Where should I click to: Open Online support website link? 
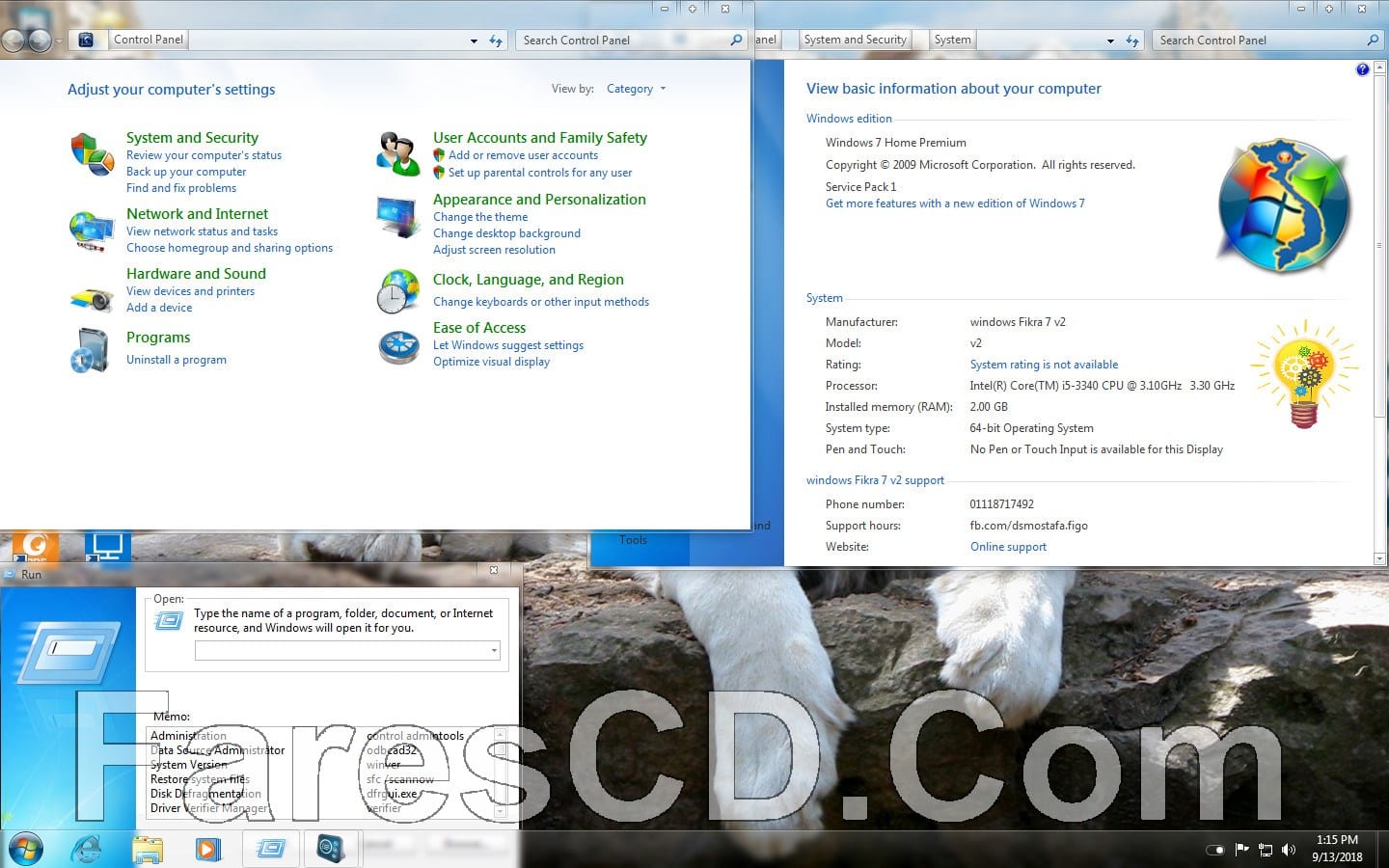[1008, 547]
